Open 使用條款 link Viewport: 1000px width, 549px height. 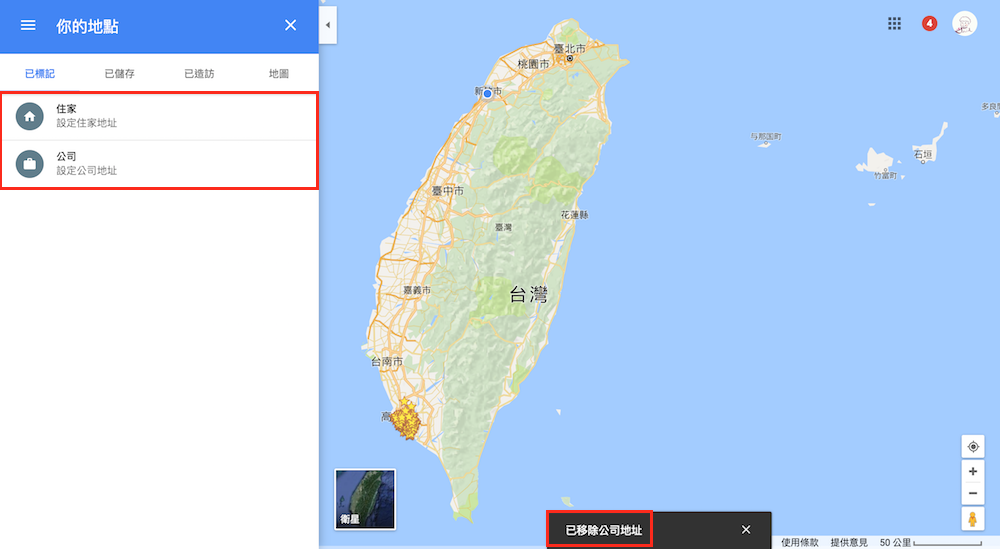click(x=800, y=543)
